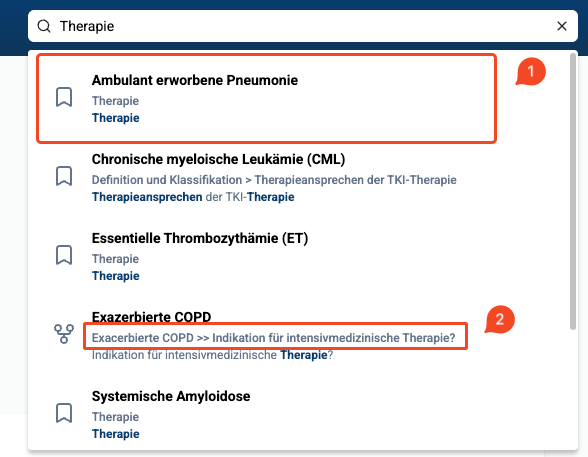
Task: Click the Exacerbierte COPD breadcrumb path
Action: [273, 338]
